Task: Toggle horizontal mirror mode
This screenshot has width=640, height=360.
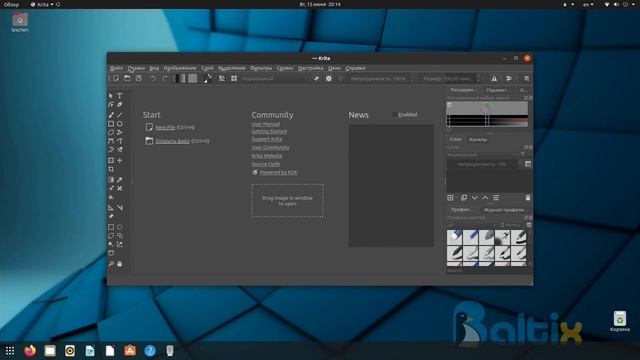Action: [494, 78]
